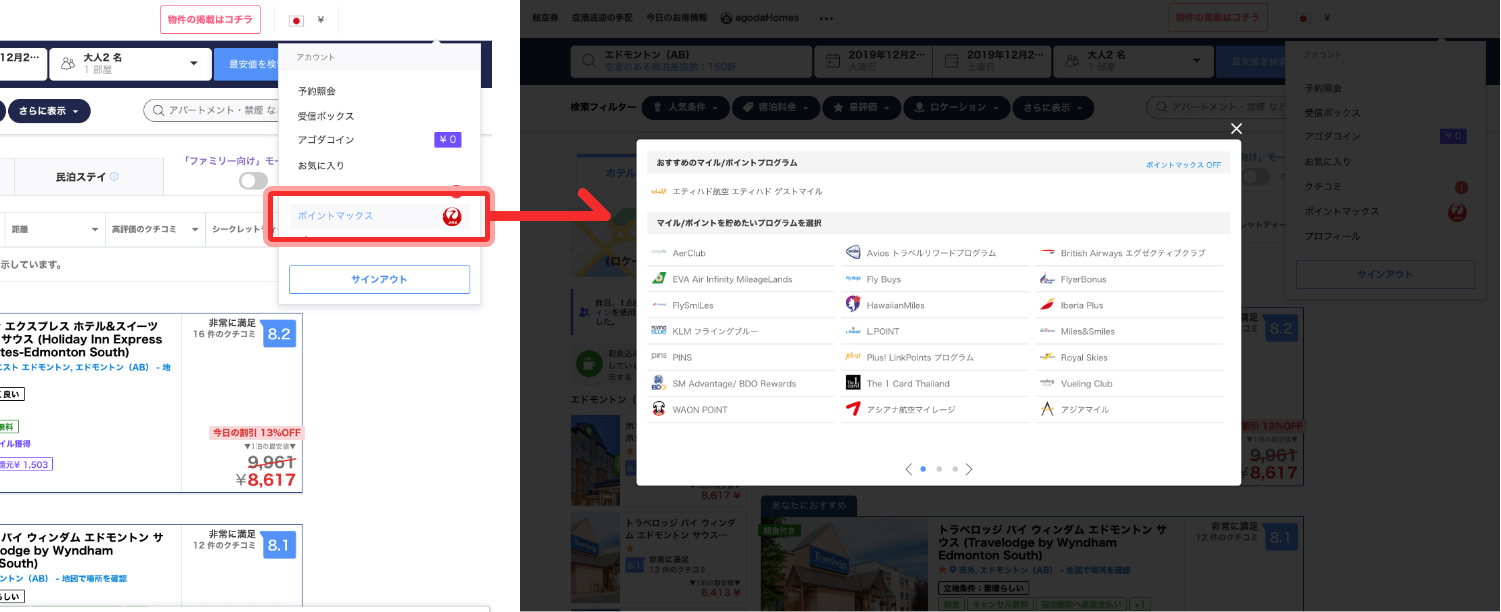The height and width of the screenshot is (612, 1501).
Task: Select the second pagination dot in popup
Action: [x=939, y=468]
